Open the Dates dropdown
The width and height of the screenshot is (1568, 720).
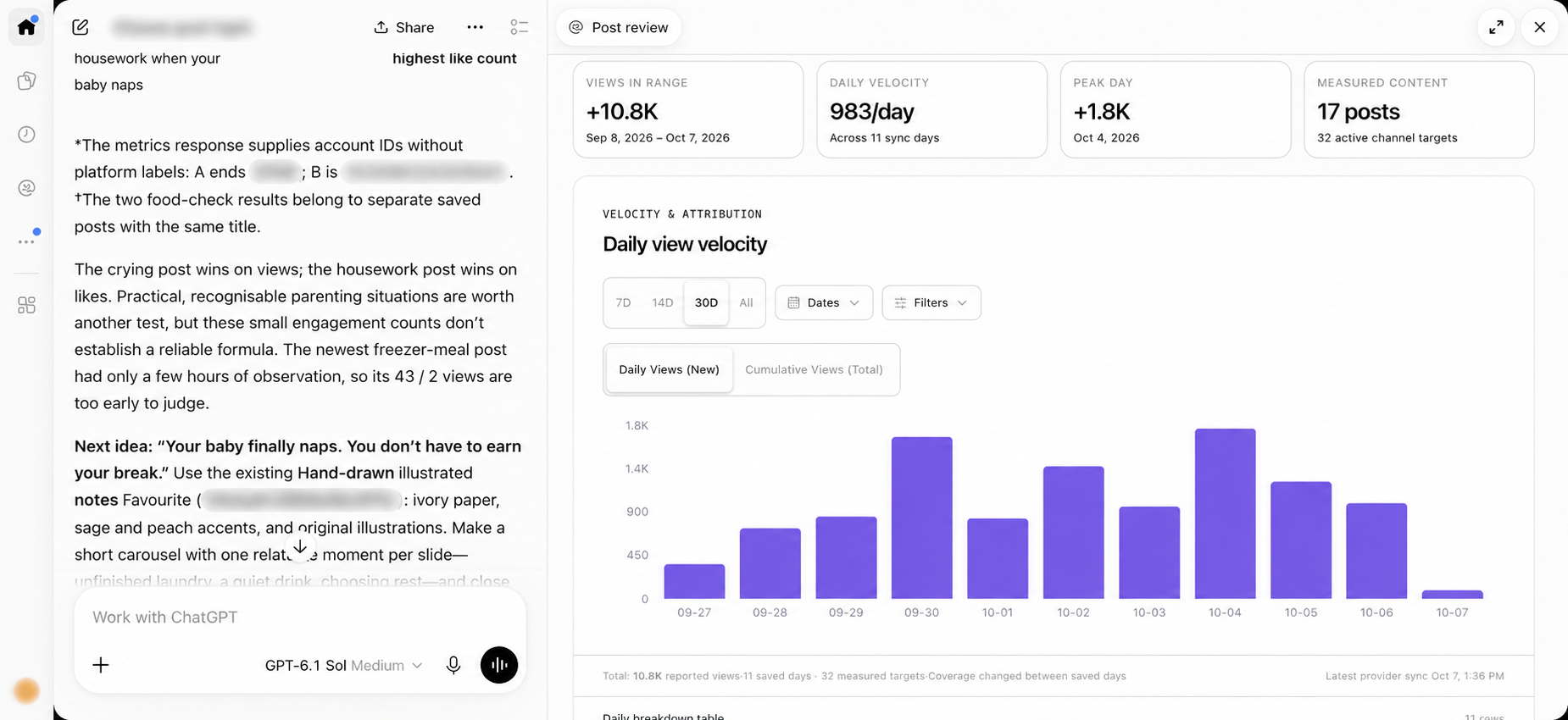coord(824,302)
